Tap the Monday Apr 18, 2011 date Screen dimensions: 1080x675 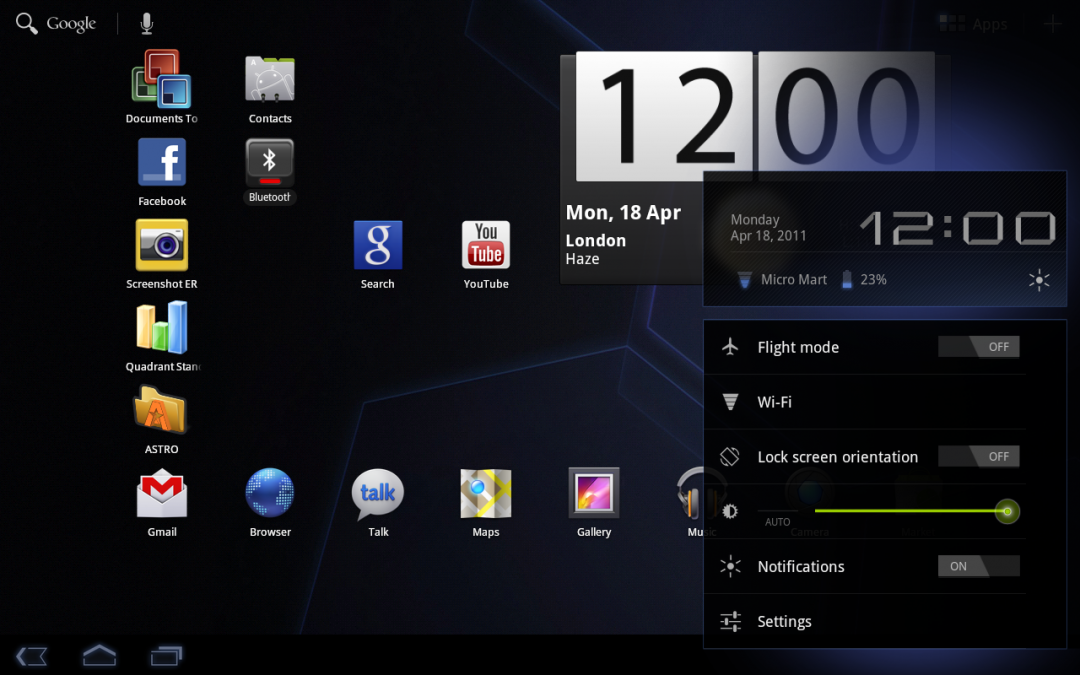768,227
